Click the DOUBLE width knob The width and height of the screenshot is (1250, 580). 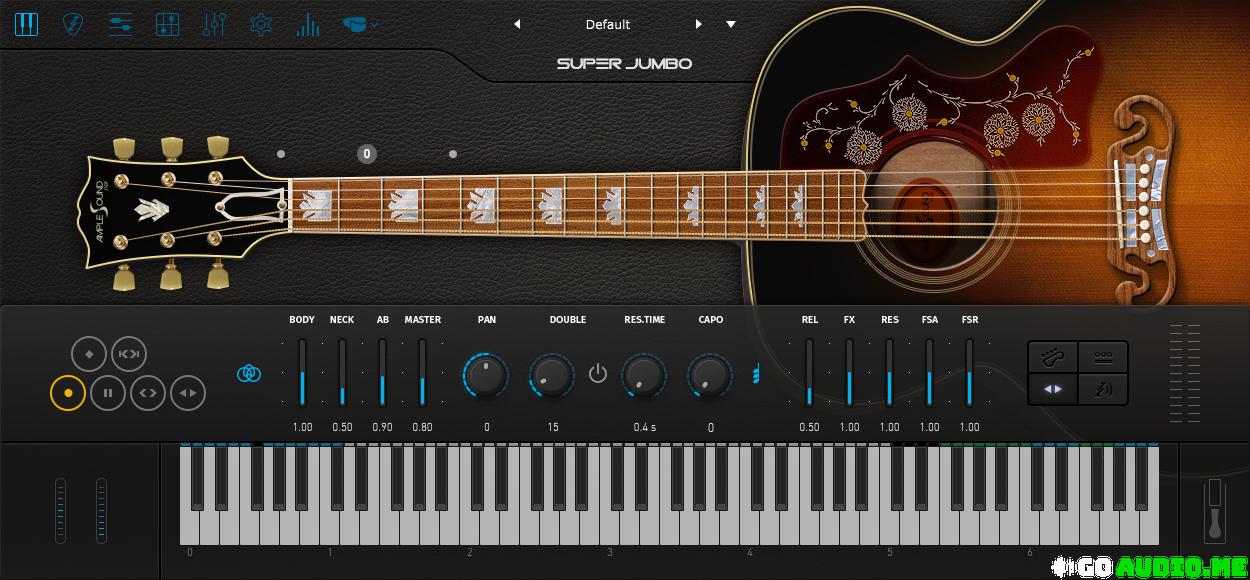[x=552, y=376]
